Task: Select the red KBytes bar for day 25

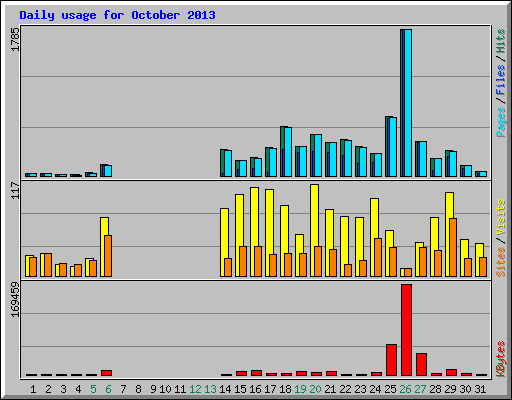Action: coord(391,360)
